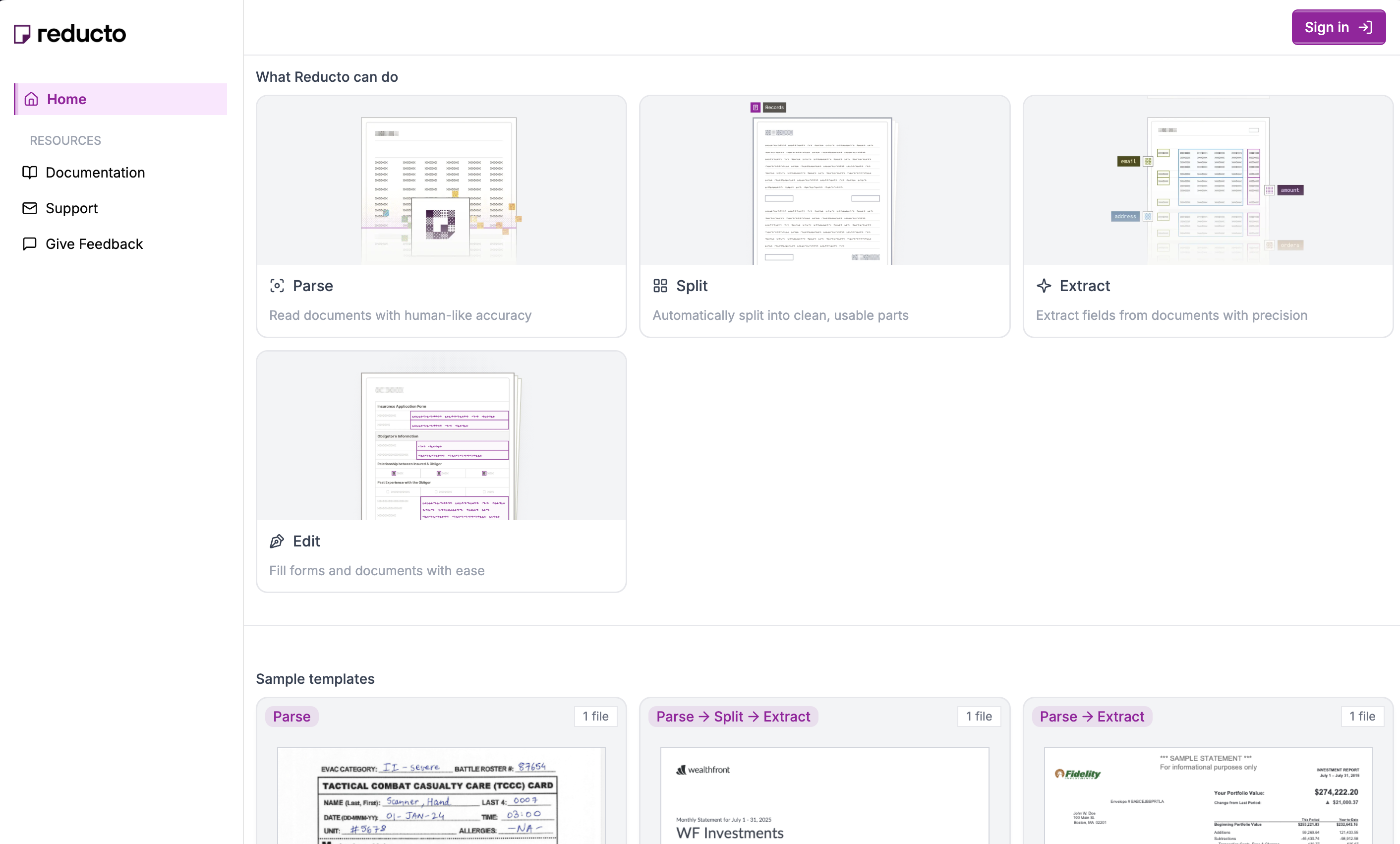1400x844 pixels.
Task: Click the Split grid icon
Action: click(x=660, y=286)
